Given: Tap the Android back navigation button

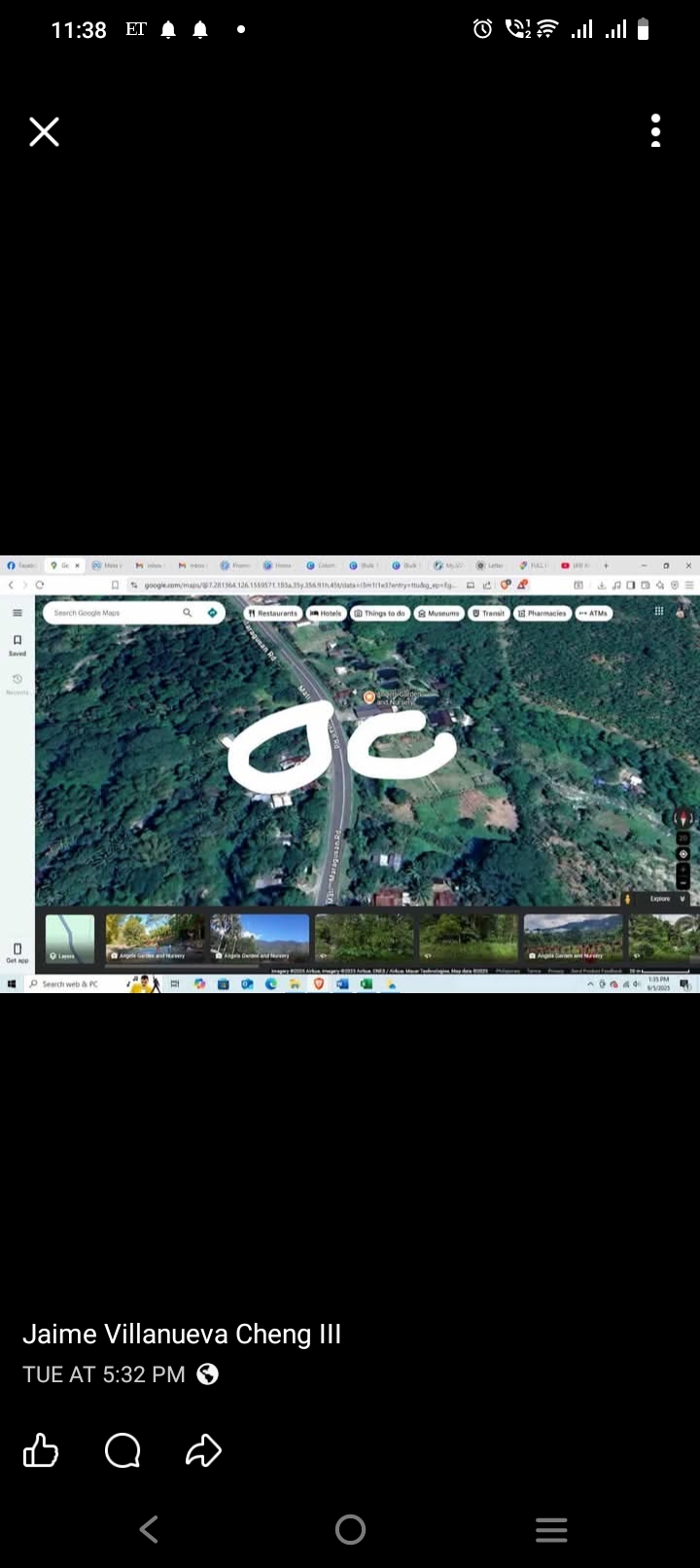Looking at the screenshot, I should pyautogui.click(x=149, y=1530).
